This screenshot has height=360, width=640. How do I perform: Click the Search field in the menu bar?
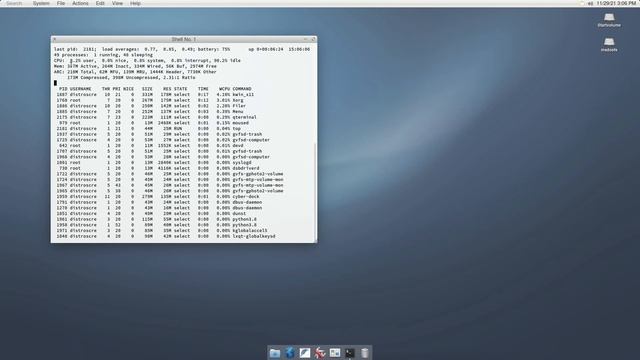tap(14, 3)
